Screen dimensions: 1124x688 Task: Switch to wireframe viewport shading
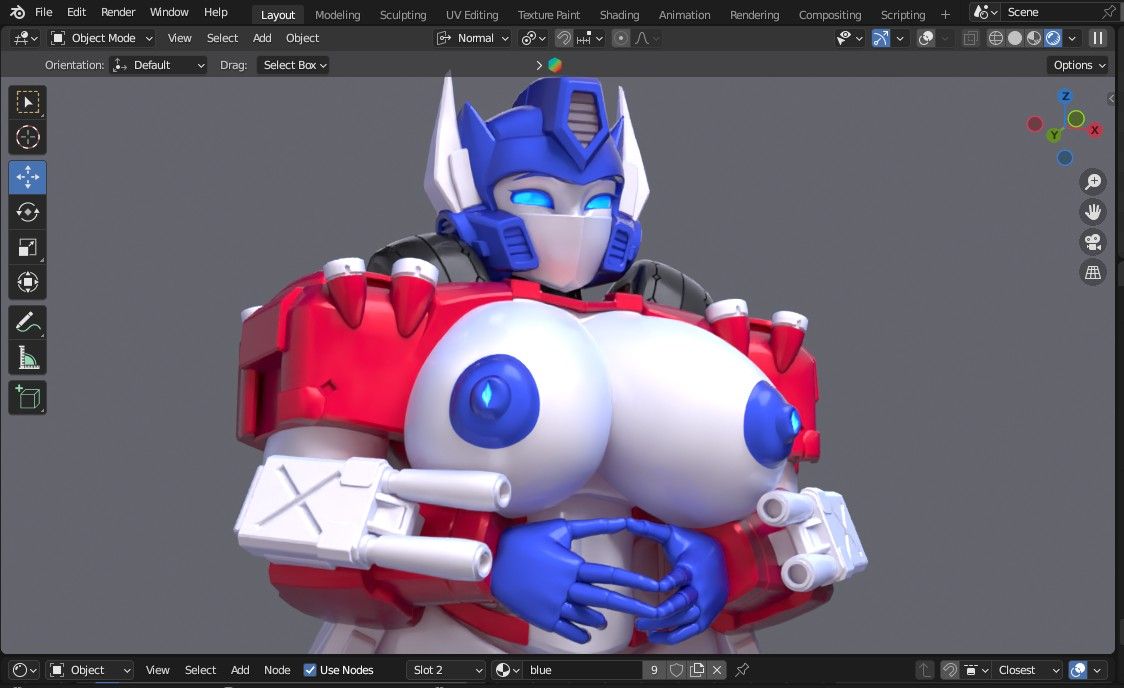pos(996,38)
